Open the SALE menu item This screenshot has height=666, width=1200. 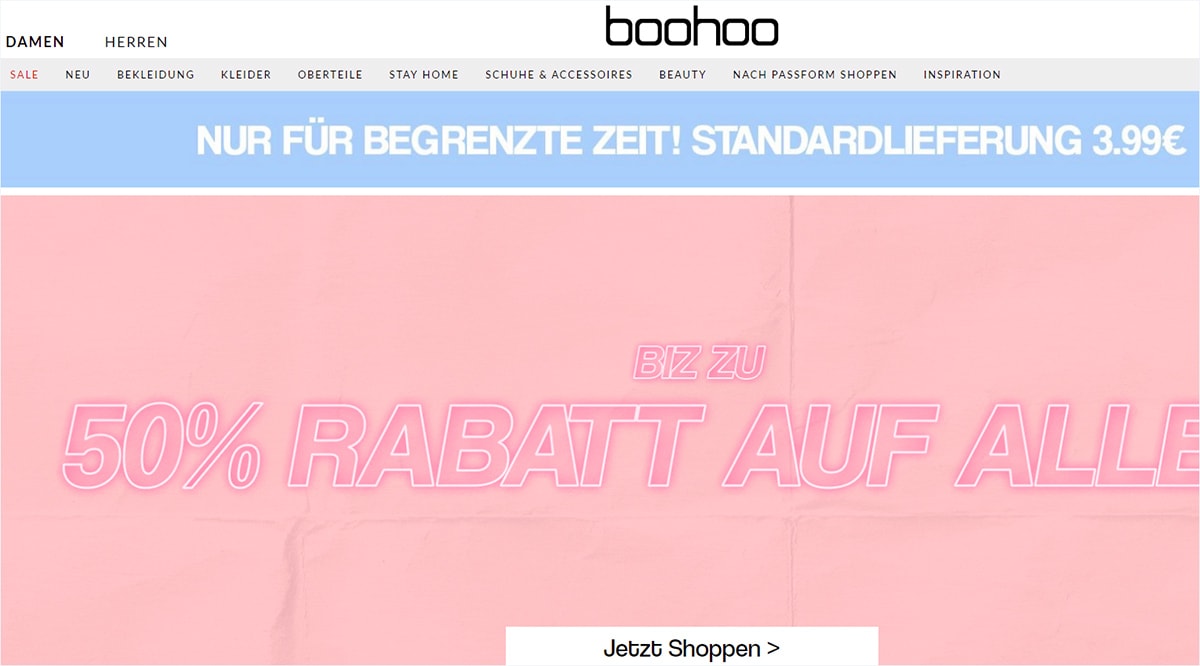(24, 74)
